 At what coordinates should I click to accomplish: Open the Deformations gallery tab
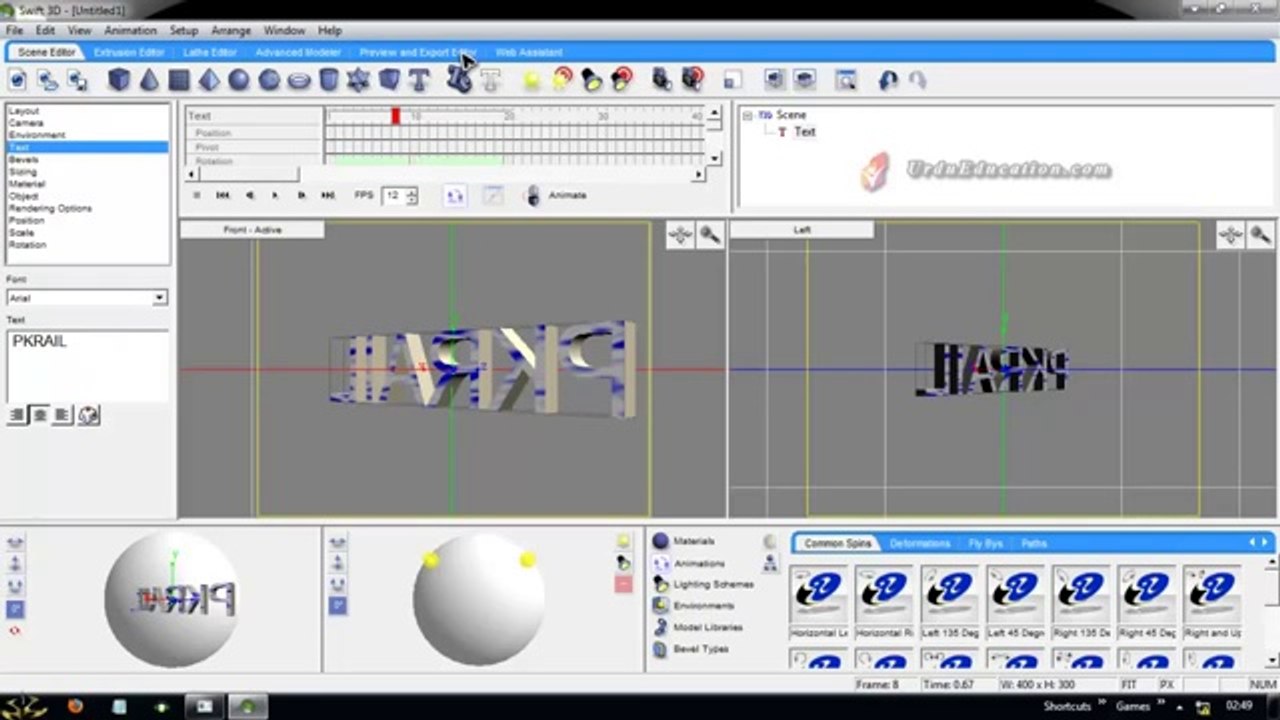920,543
